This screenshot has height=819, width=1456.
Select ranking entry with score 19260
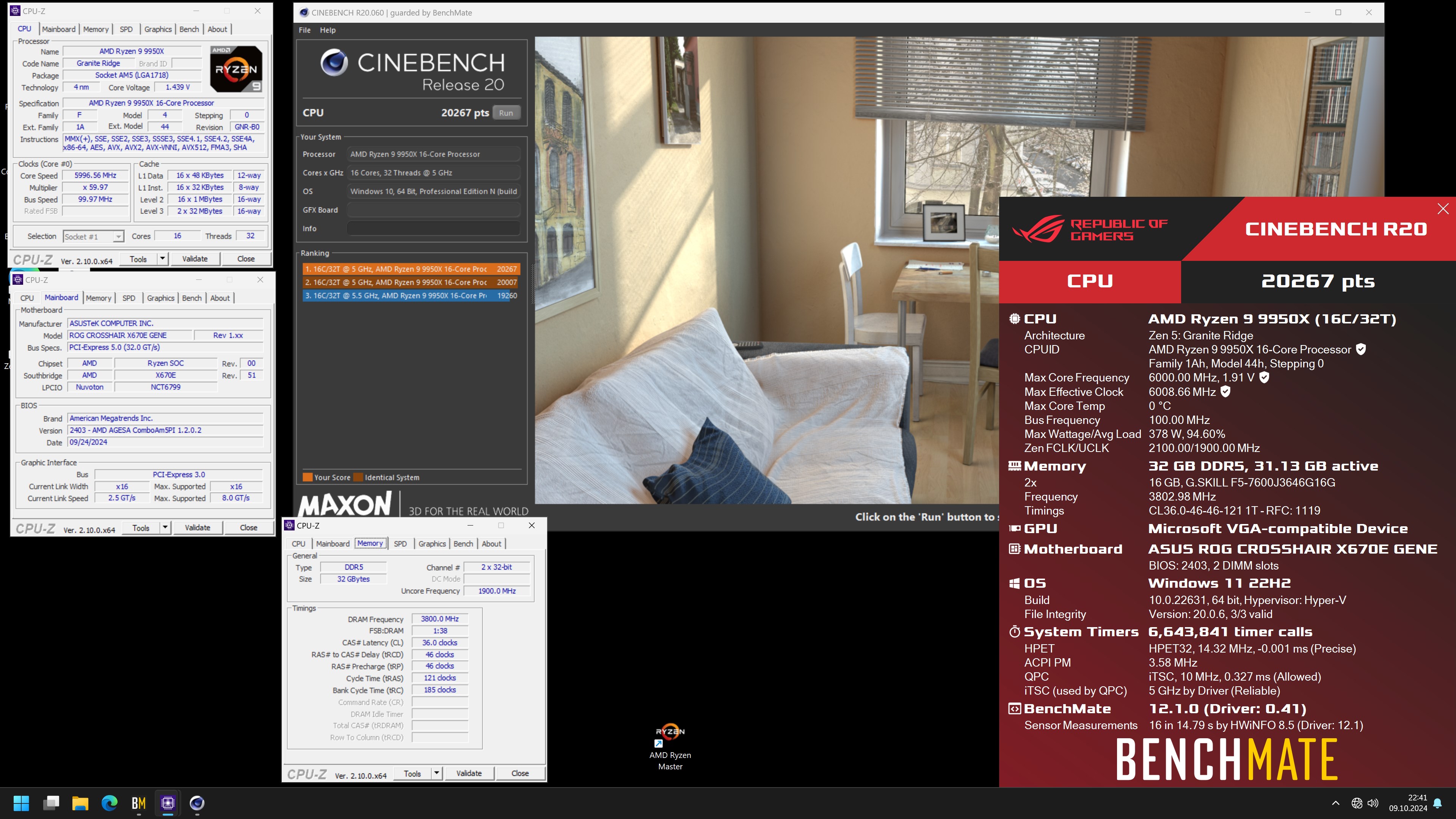click(411, 296)
